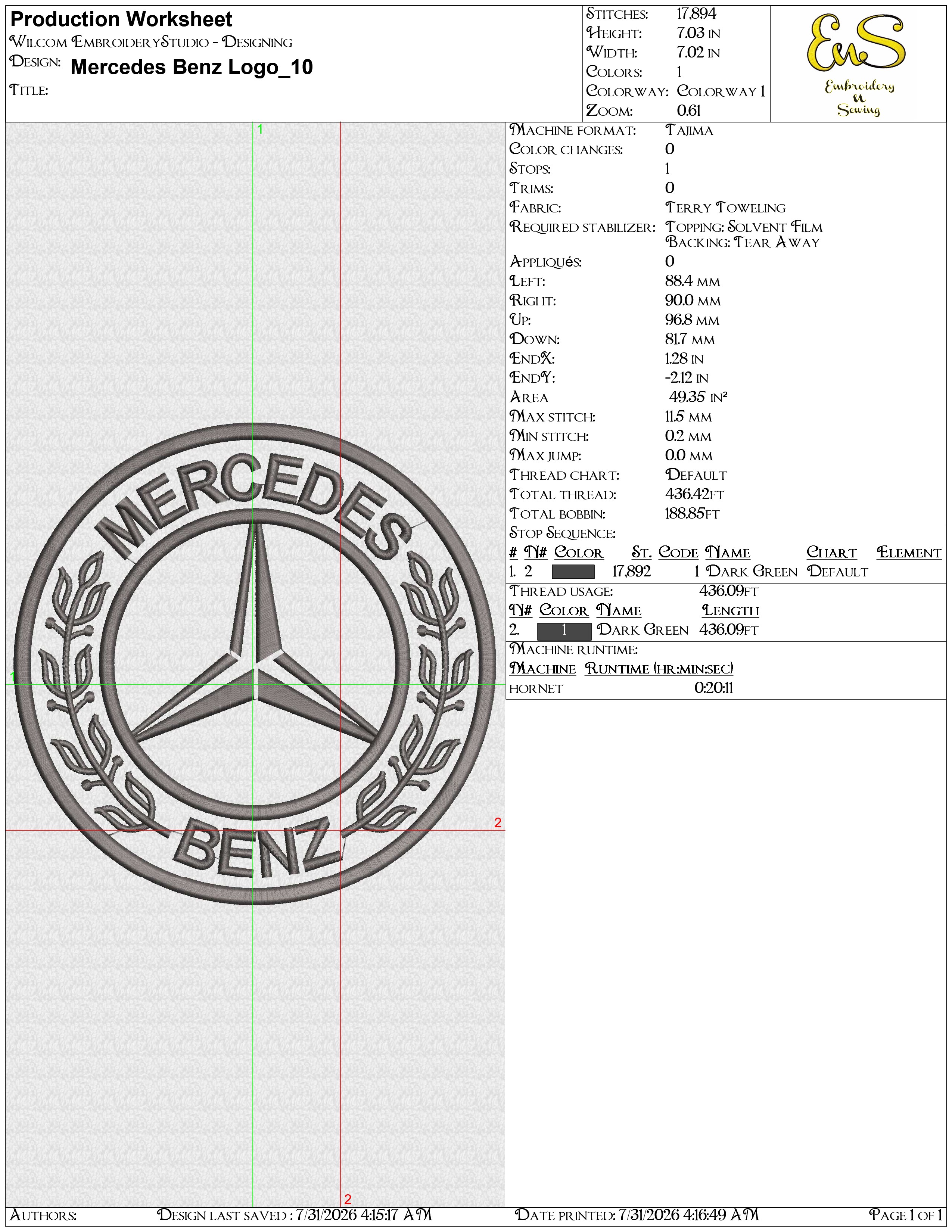The height and width of the screenshot is (1232, 952).
Task: Select the stitches value "17,894"
Action: (x=697, y=13)
